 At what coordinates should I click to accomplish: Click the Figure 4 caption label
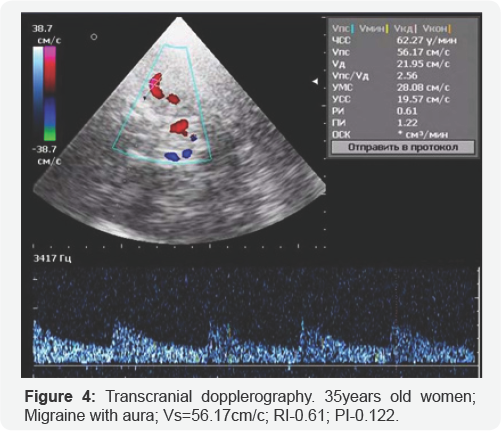click(x=60, y=397)
